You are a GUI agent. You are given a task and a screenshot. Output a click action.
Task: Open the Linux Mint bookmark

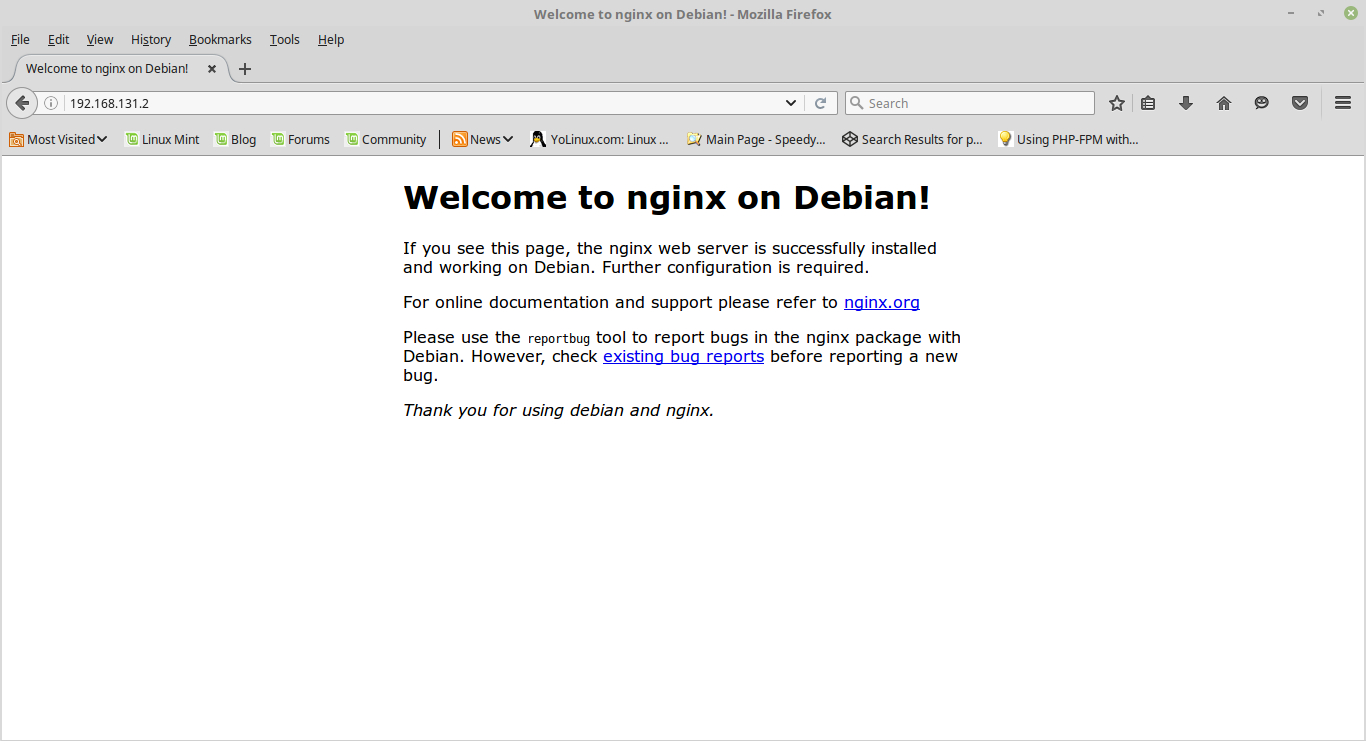coord(162,139)
